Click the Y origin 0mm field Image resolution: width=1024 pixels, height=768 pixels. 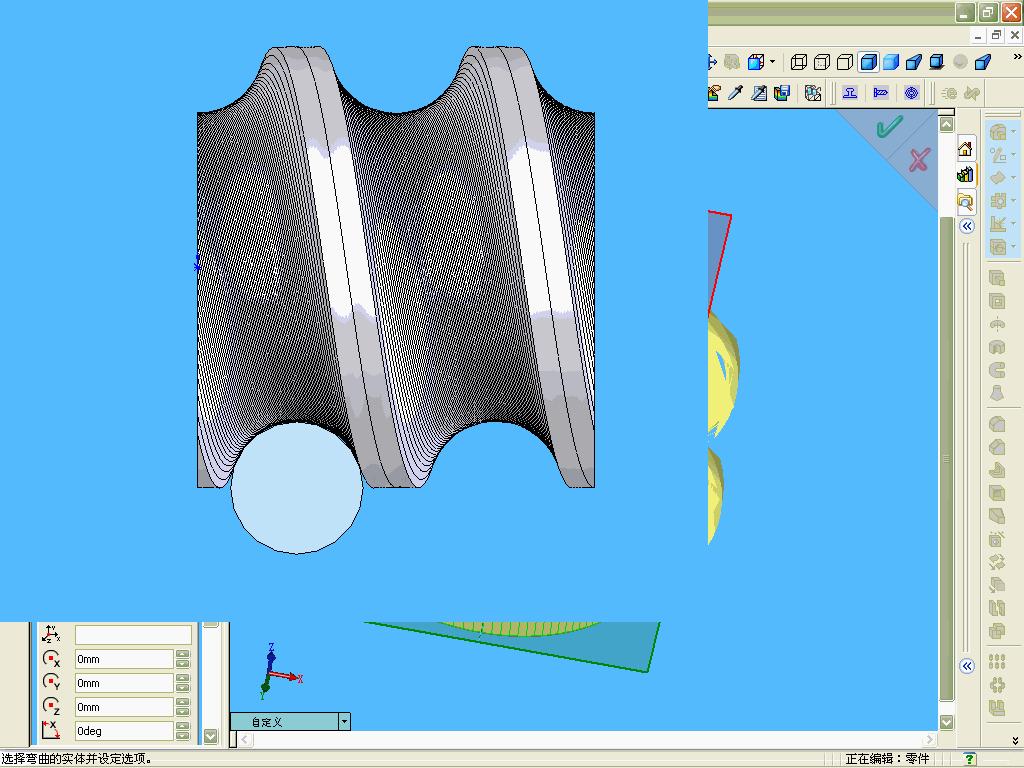(x=124, y=683)
